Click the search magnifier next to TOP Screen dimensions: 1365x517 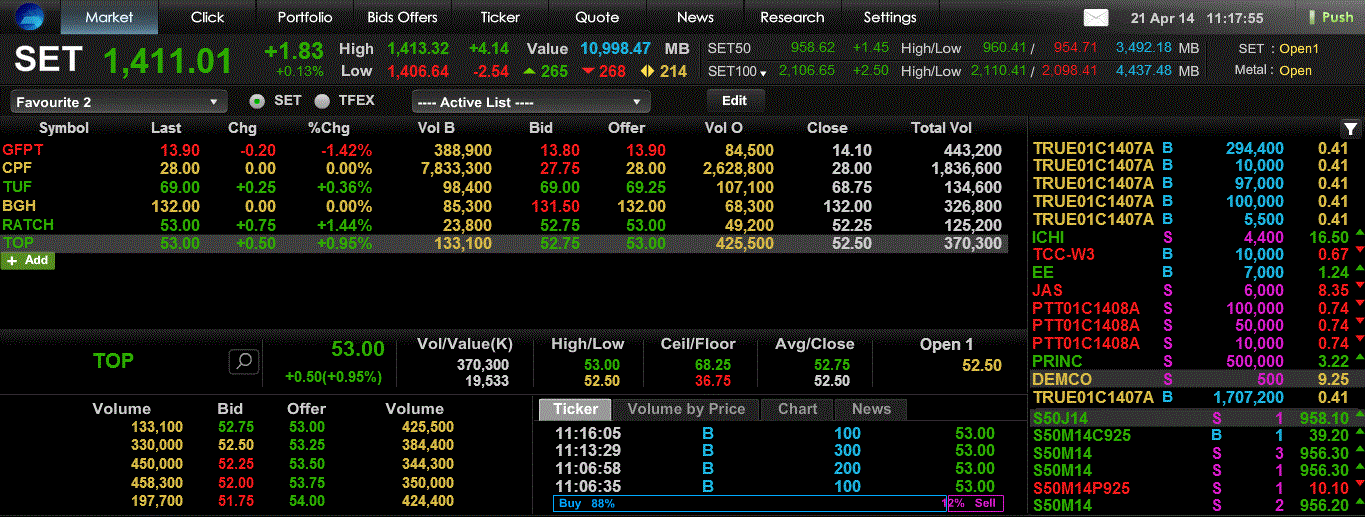244,361
